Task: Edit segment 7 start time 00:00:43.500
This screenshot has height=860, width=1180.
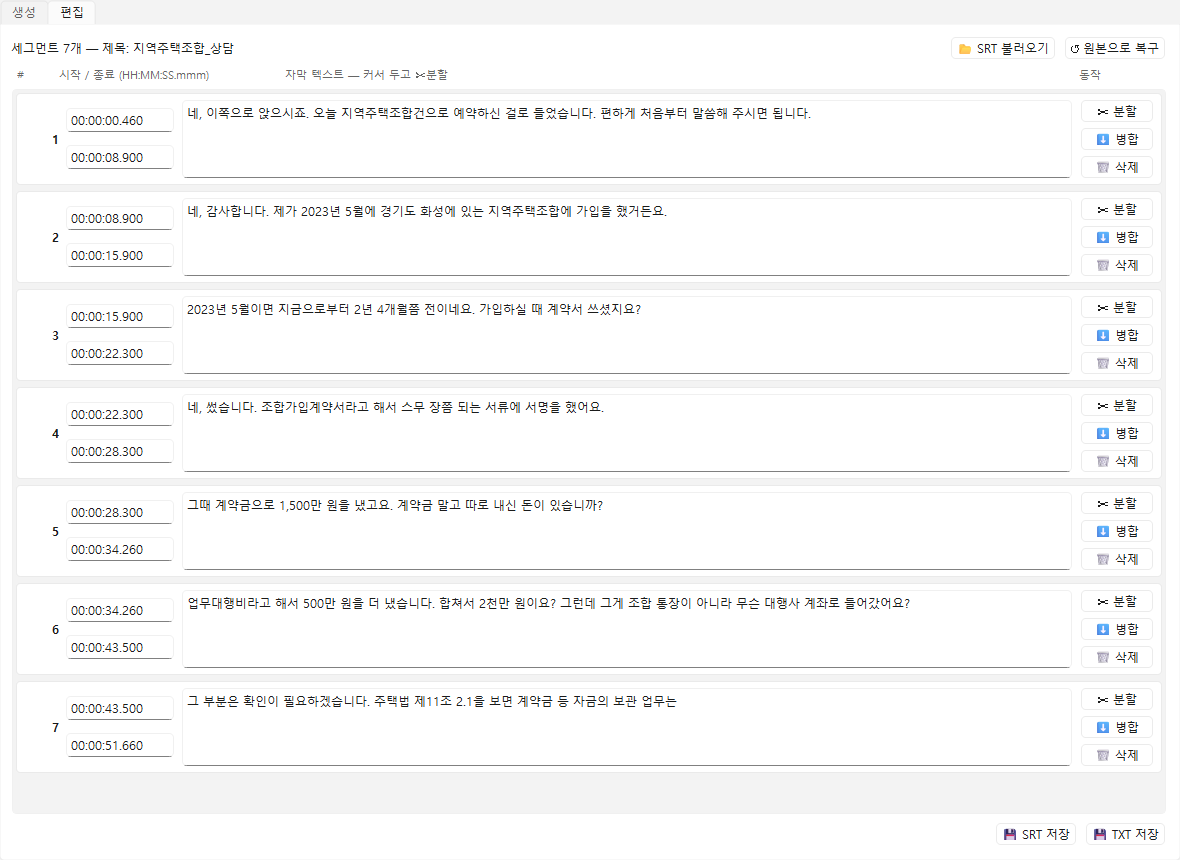Action: (120, 709)
